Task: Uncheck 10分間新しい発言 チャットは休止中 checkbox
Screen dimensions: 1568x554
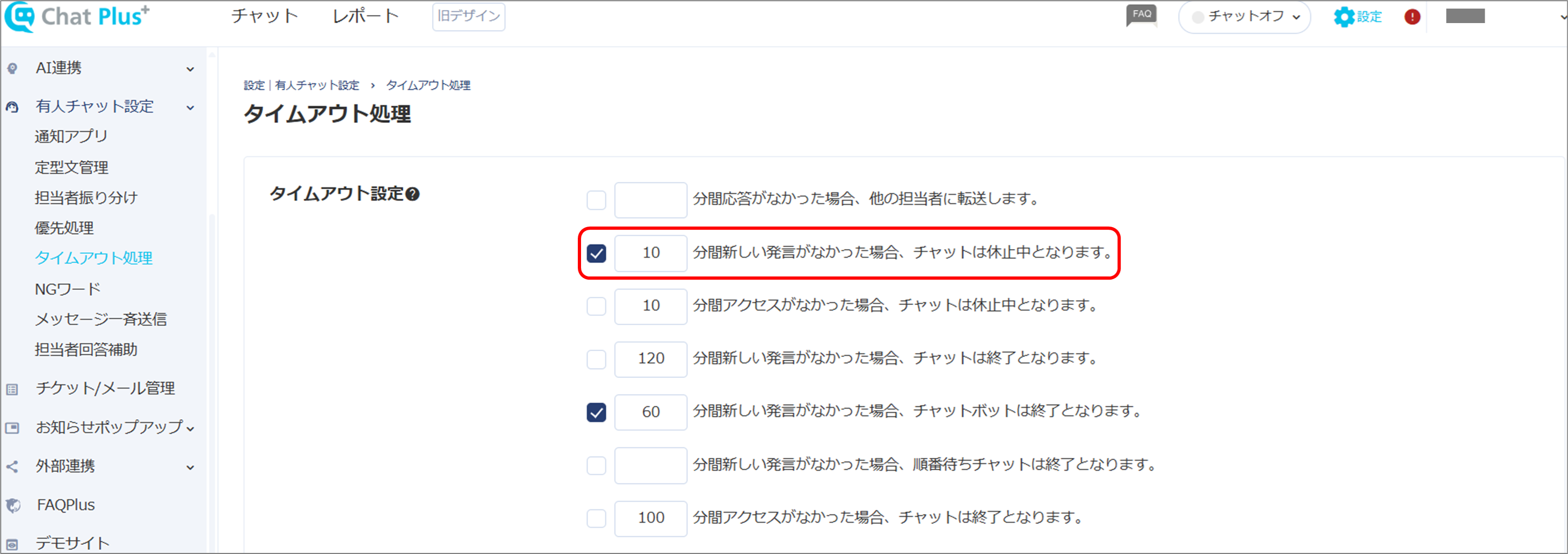Action: point(597,253)
